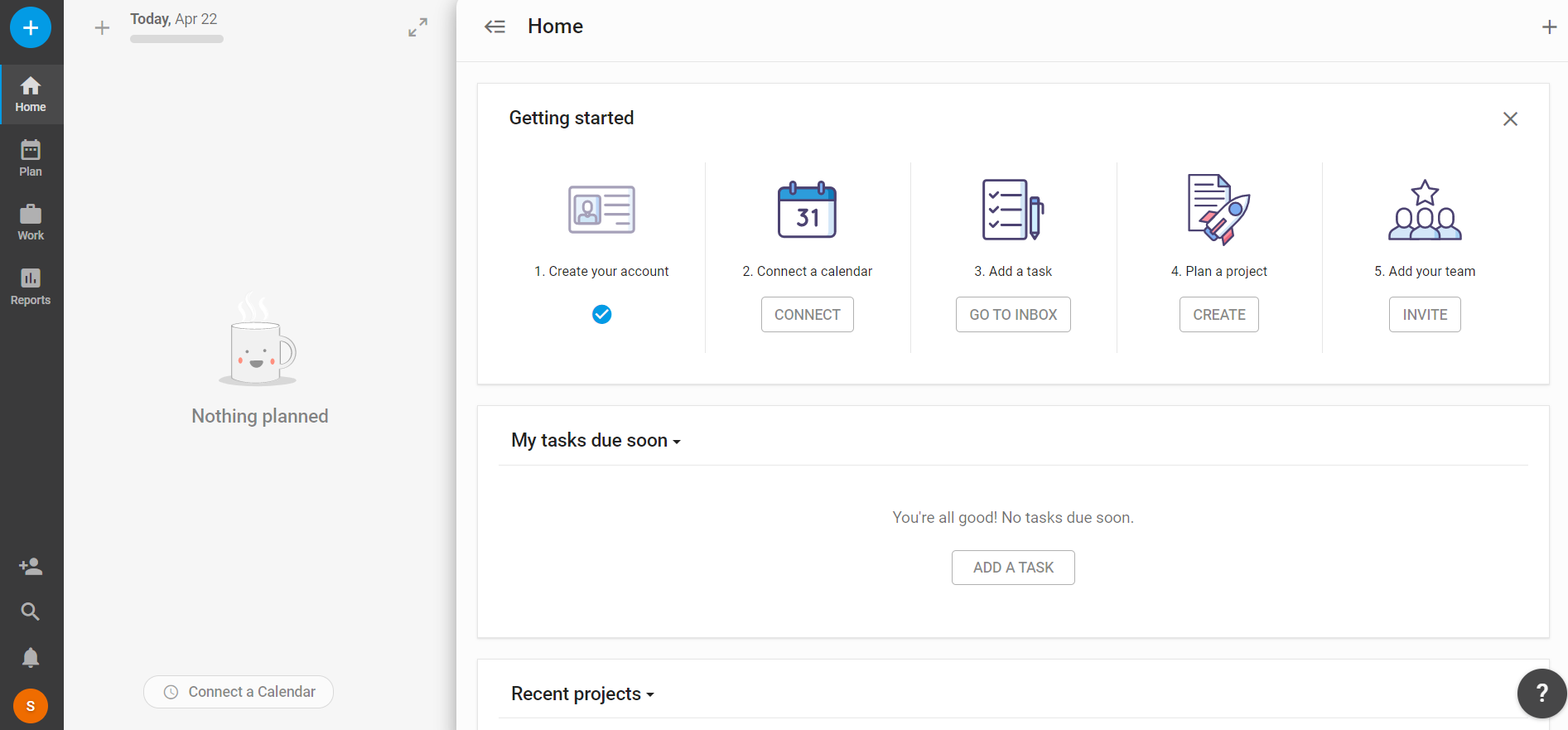Open the search magnifier in sidebar

[x=31, y=612]
